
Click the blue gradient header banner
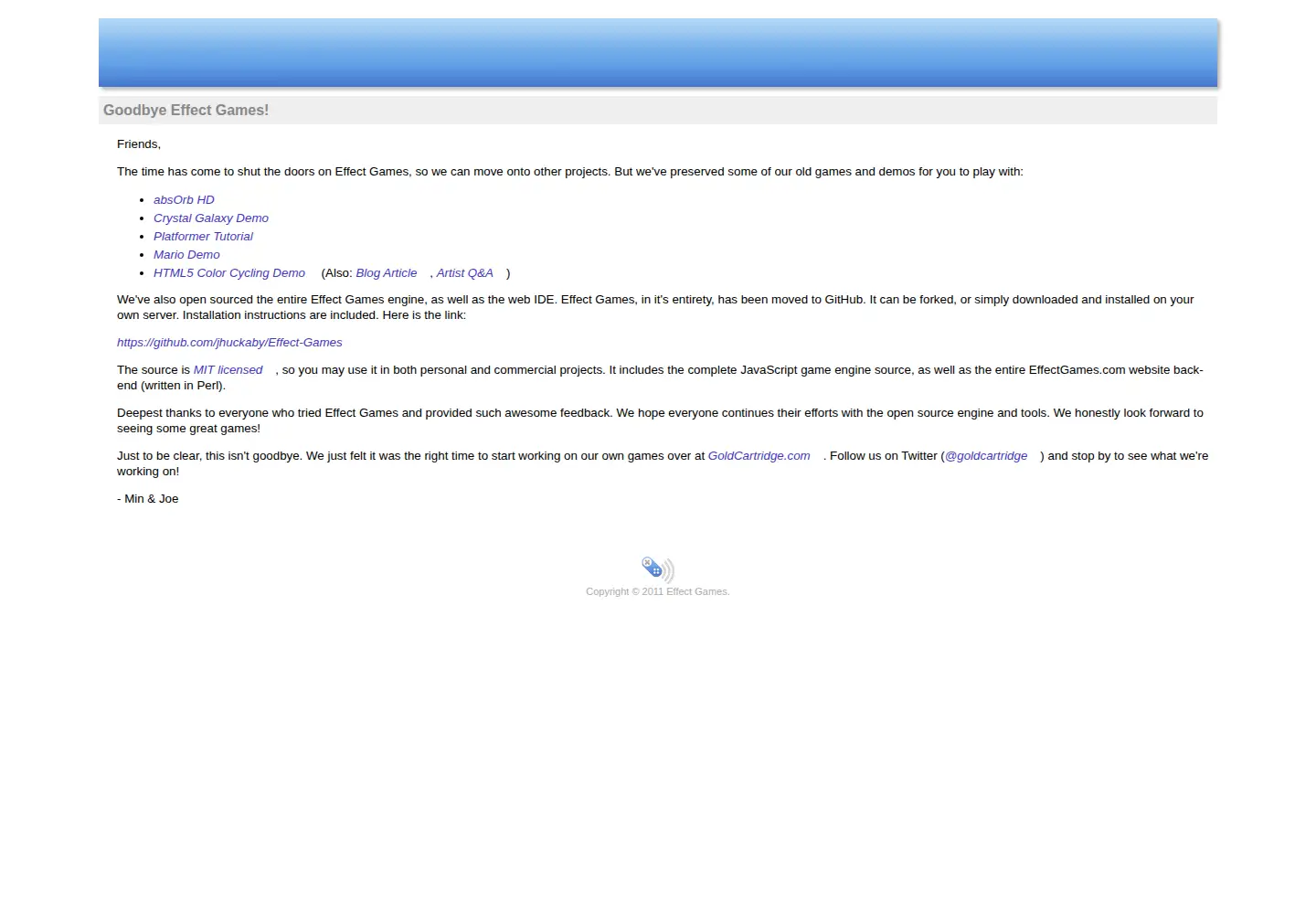tap(658, 53)
